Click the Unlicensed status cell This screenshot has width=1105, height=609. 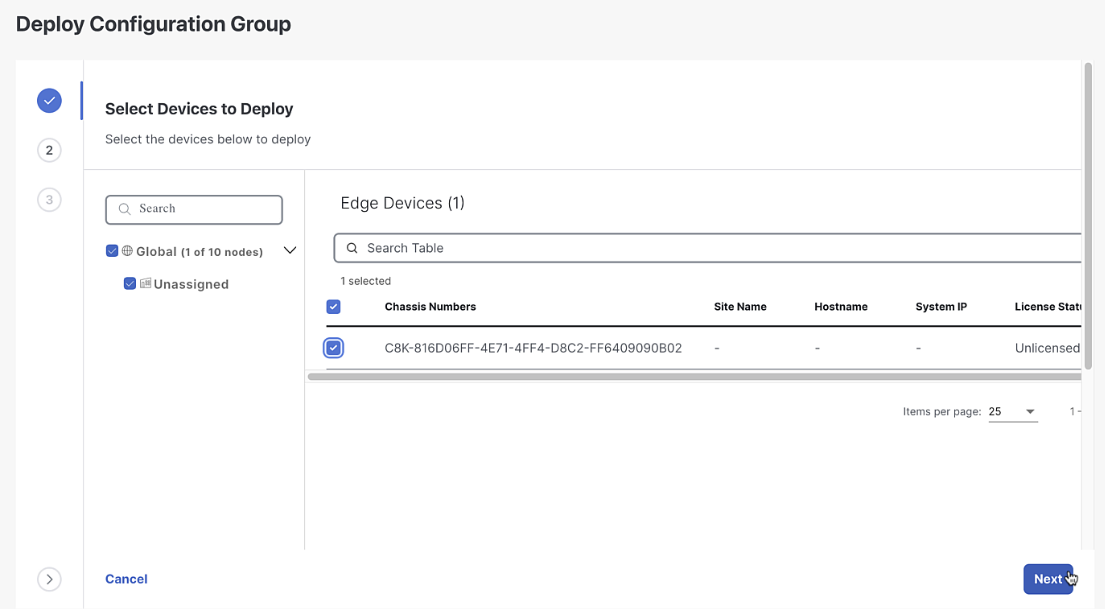click(1047, 348)
